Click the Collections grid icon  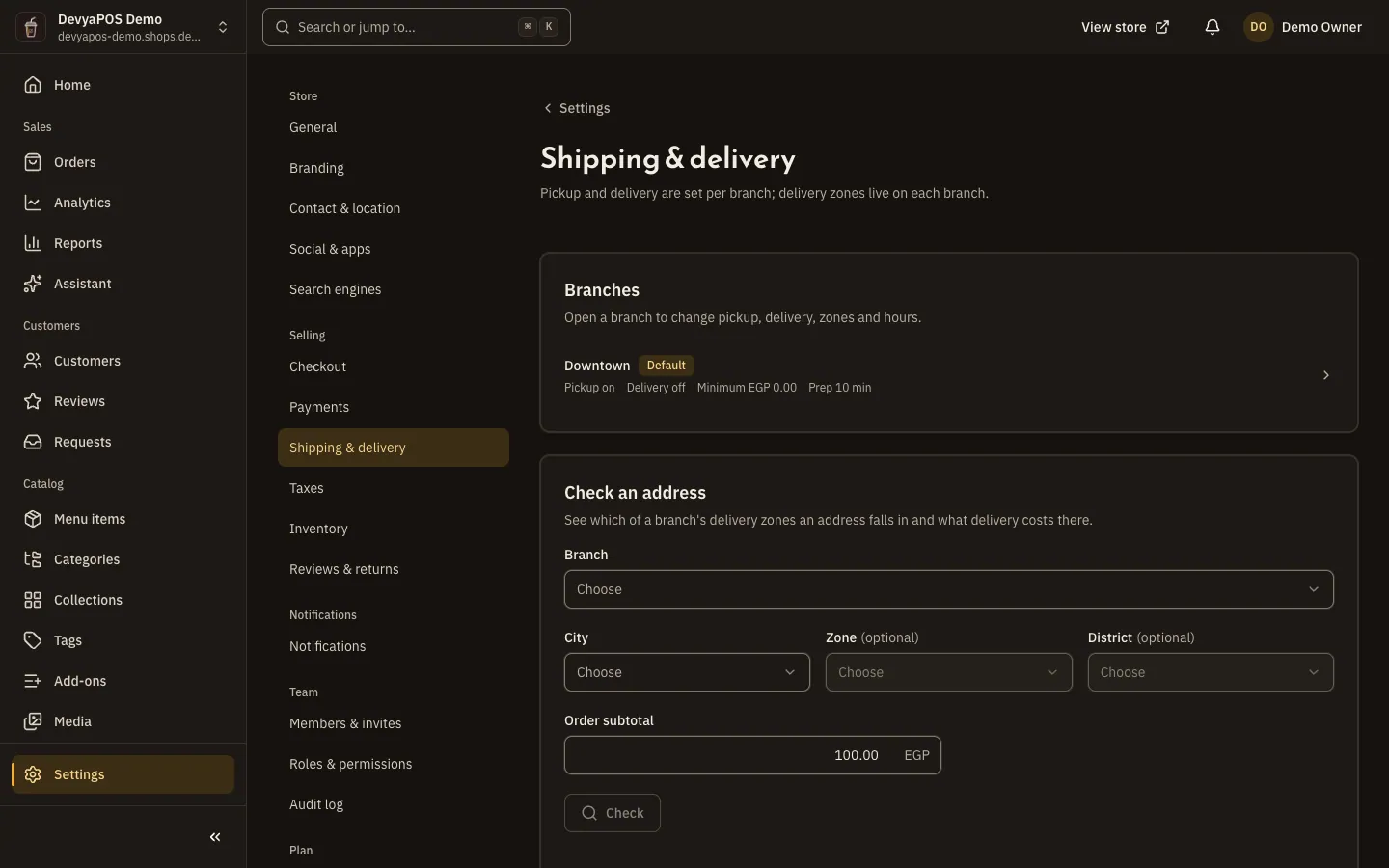pos(33,600)
